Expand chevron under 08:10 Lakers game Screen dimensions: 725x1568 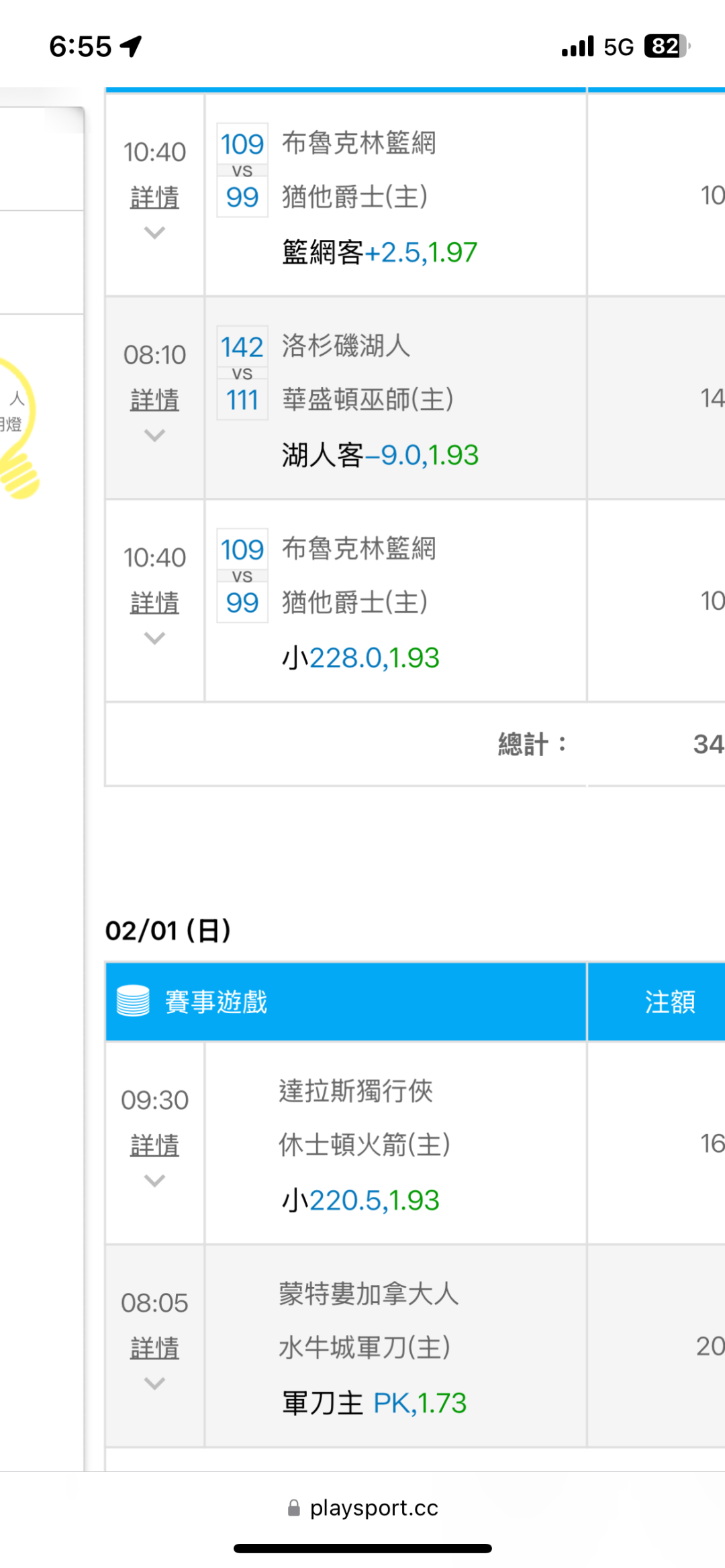tap(154, 435)
